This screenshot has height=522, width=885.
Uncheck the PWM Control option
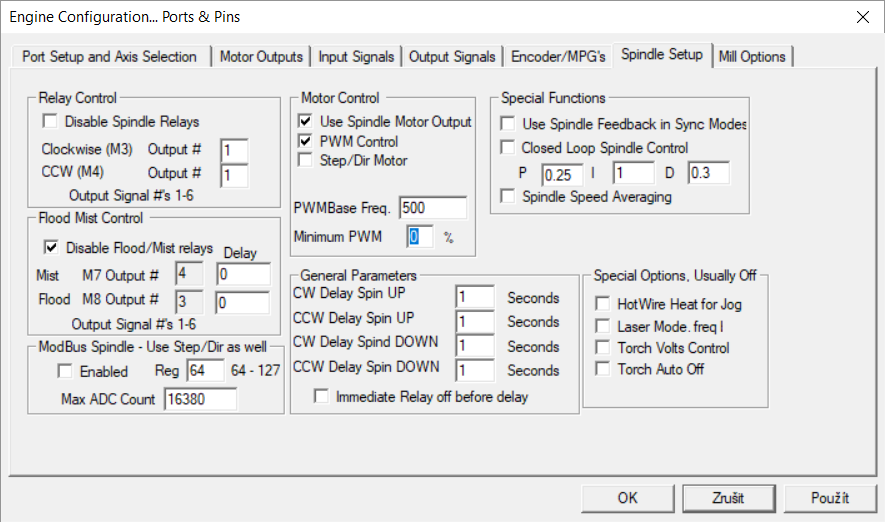306,141
